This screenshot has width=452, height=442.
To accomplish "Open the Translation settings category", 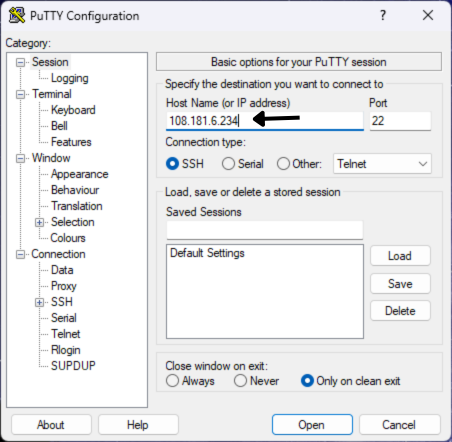I will click(77, 206).
